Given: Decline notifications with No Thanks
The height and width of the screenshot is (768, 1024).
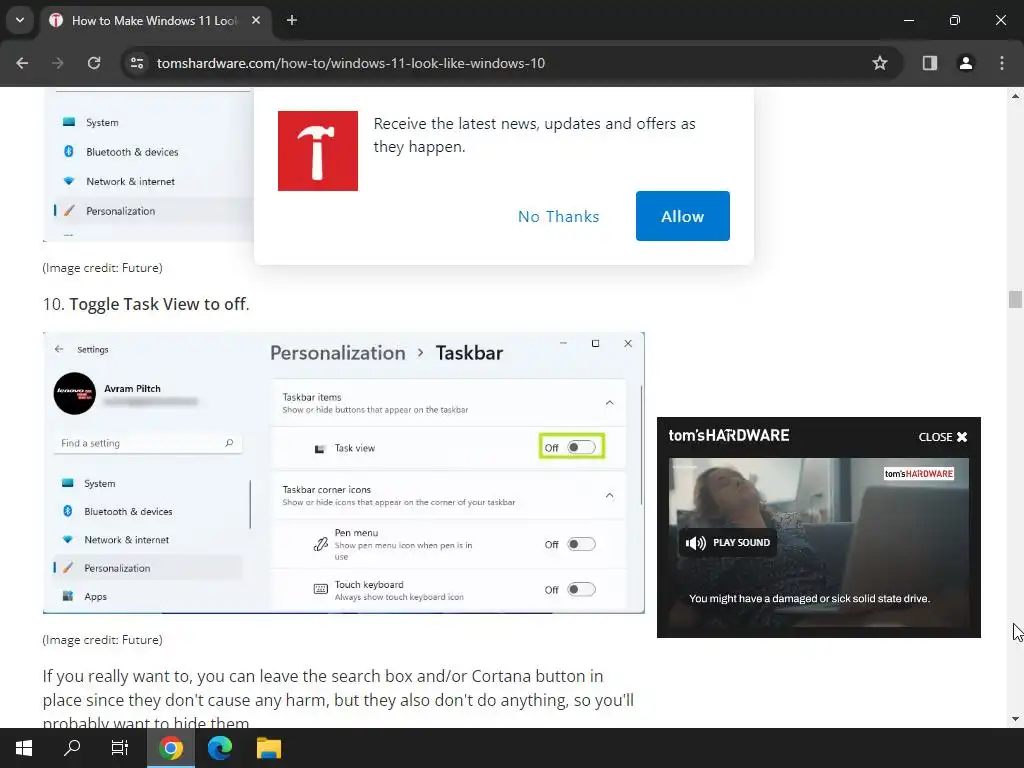Looking at the screenshot, I should [558, 216].
